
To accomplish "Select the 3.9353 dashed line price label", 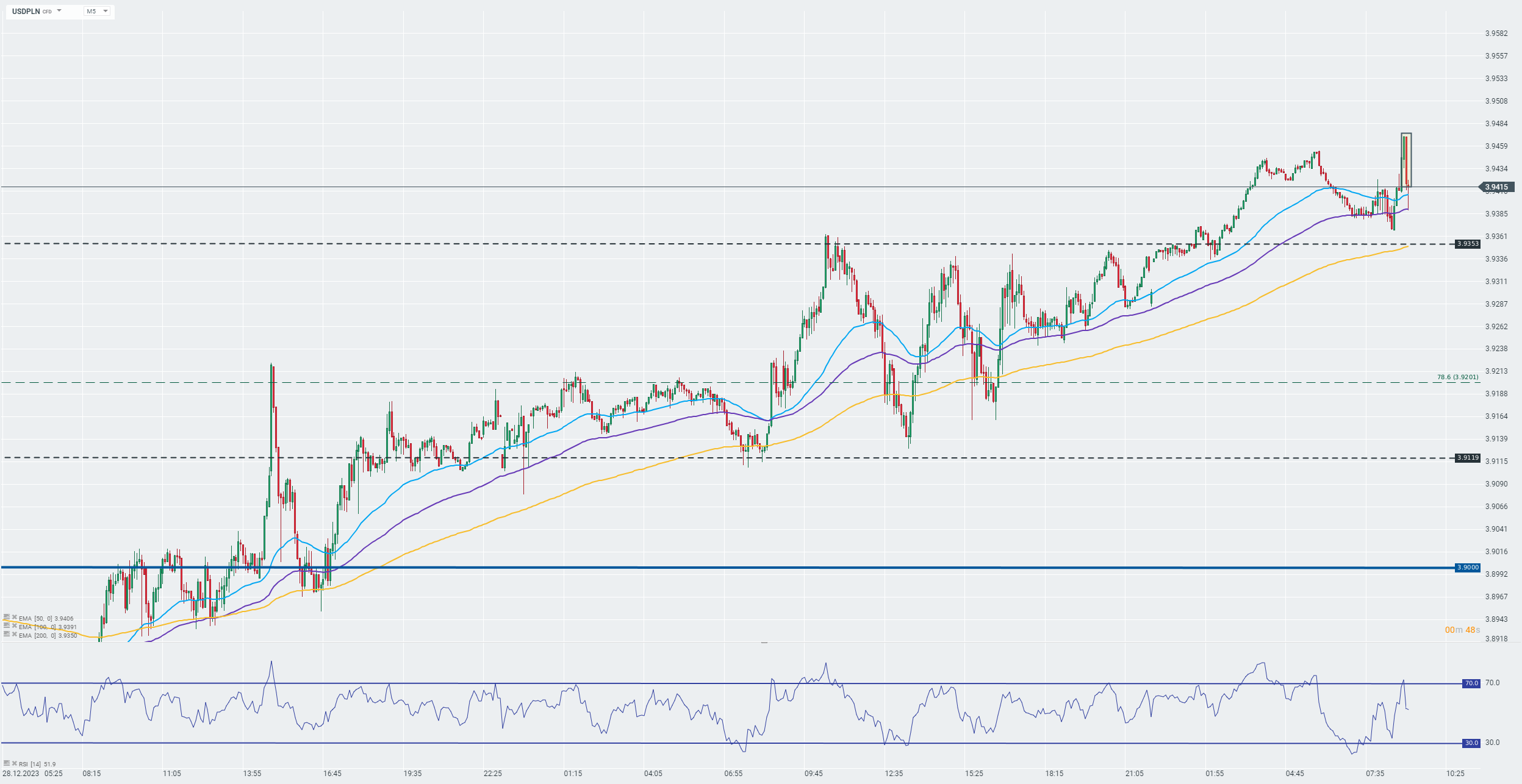I will point(1468,244).
